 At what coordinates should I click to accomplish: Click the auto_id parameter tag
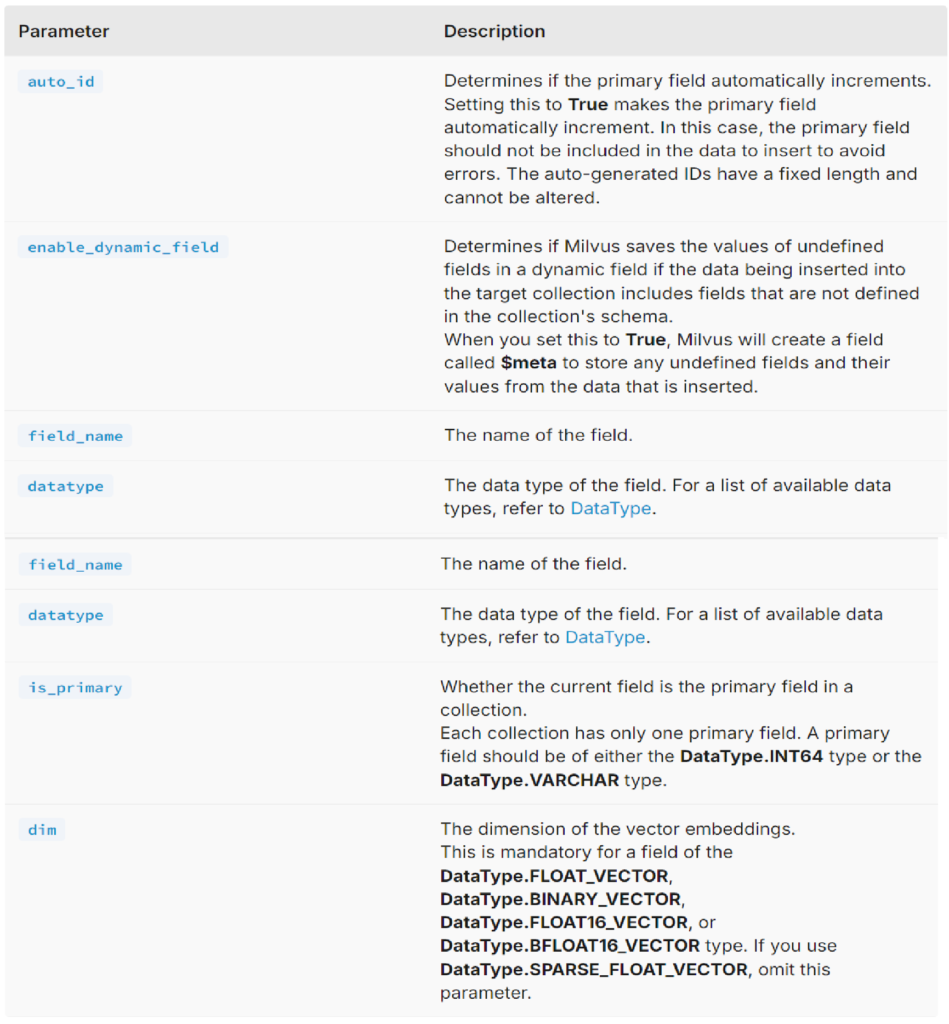[x=61, y=81]
